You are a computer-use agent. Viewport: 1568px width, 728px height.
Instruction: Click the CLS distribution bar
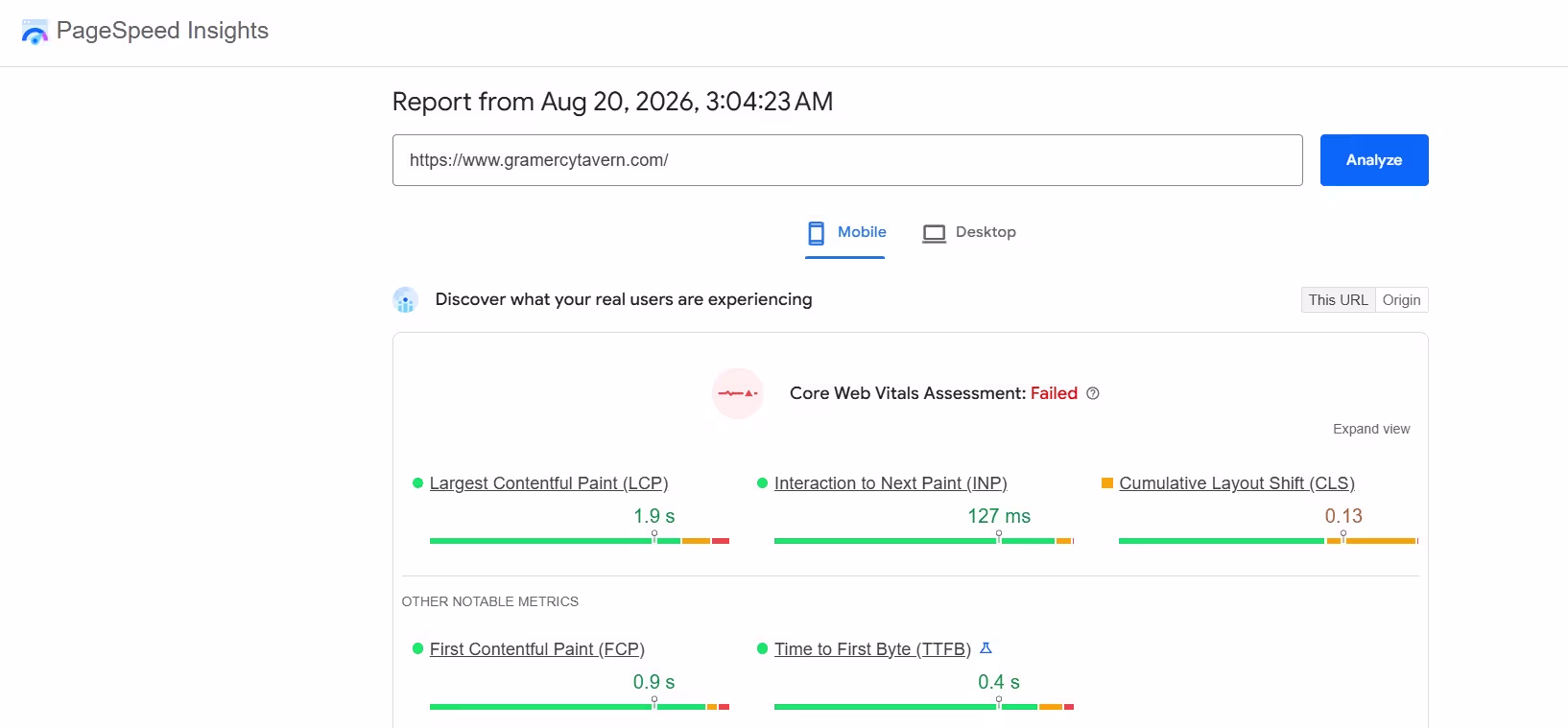(1269, 541)
